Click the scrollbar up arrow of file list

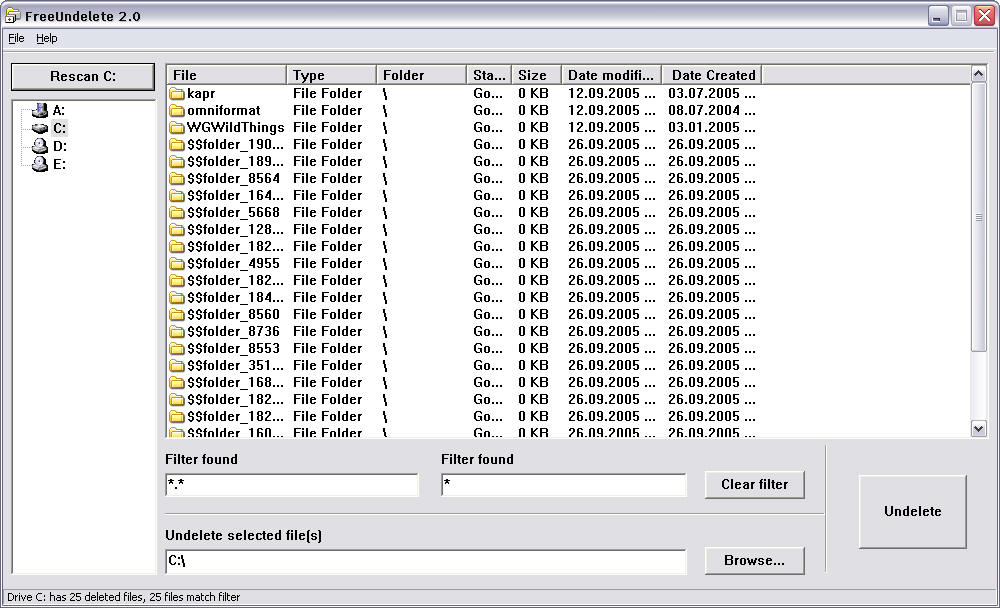point(978,74)
